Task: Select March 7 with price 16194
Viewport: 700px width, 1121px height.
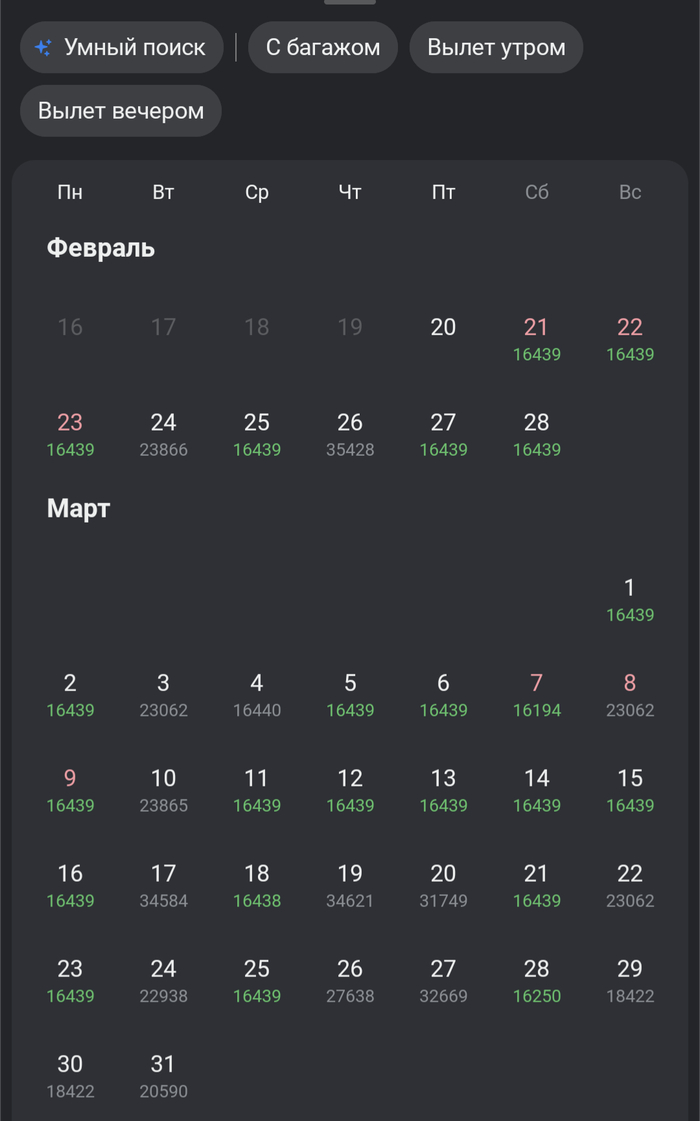Action: (x=536, y=695)
